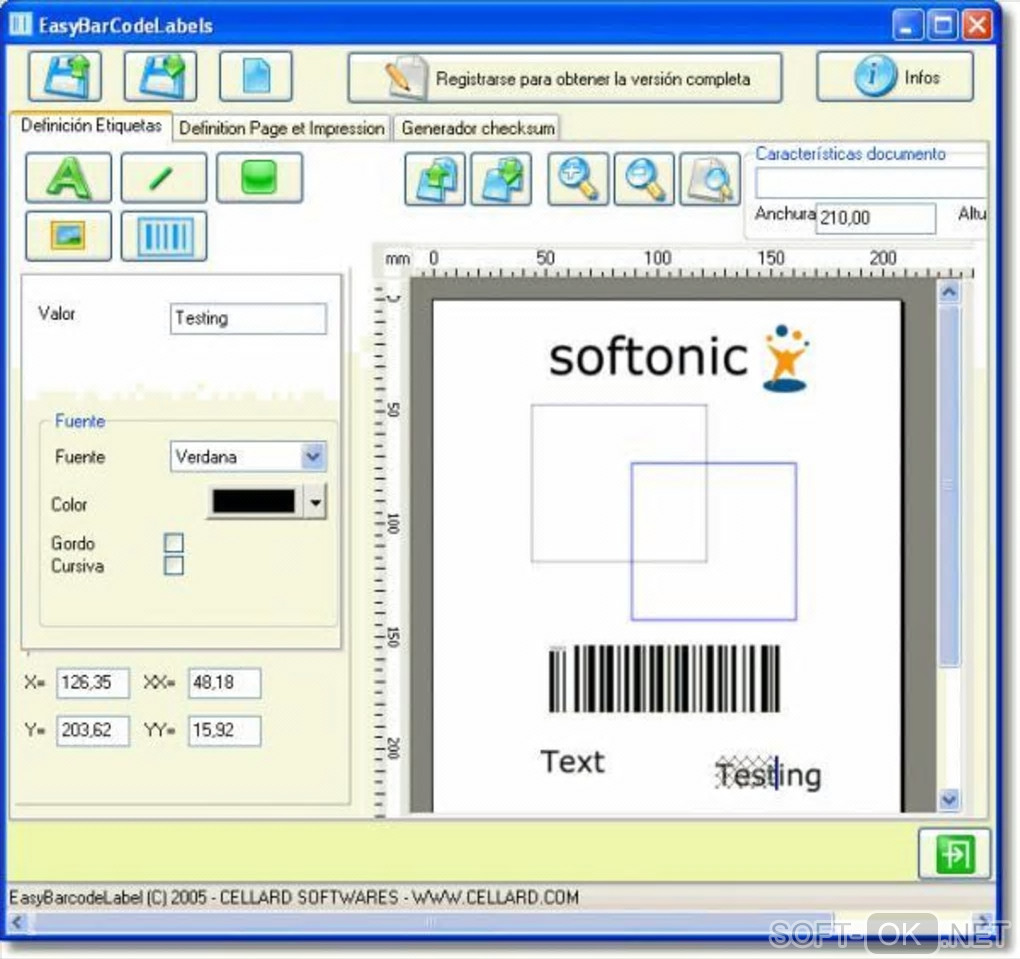Create a new blank document

coord(256,76)
